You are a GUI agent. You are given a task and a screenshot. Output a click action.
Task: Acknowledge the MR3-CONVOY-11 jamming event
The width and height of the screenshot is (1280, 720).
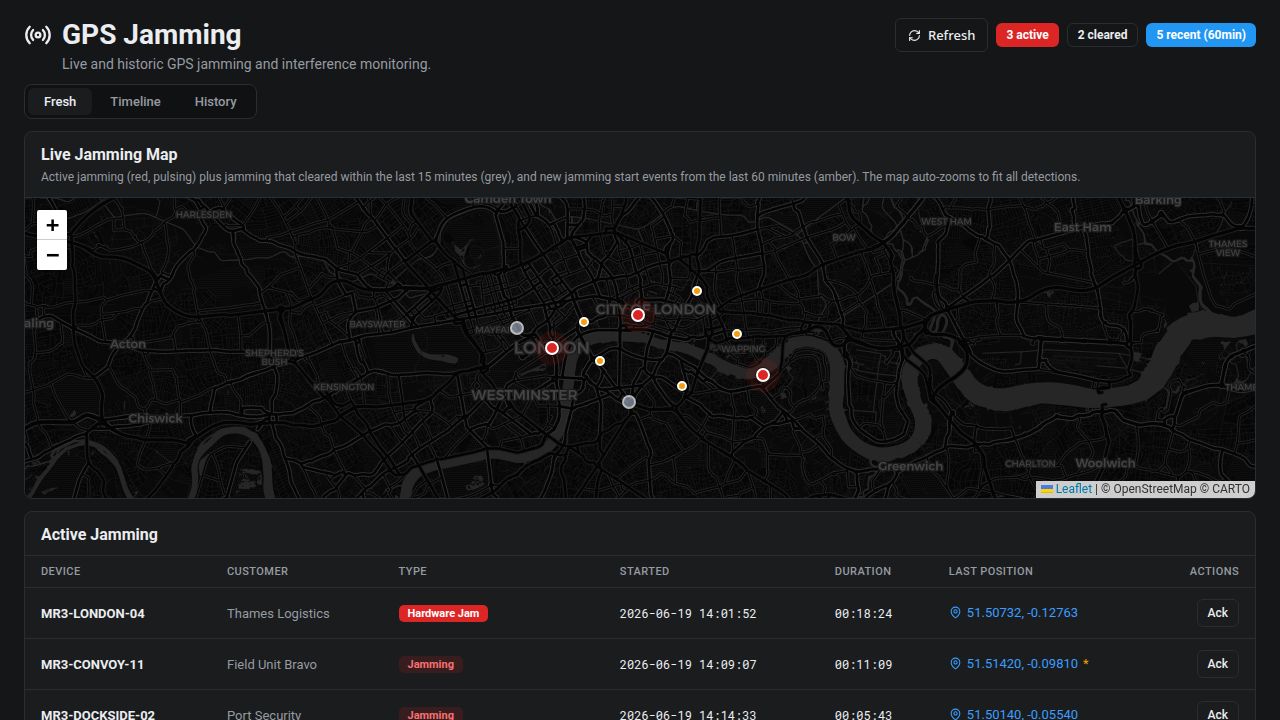point(1217,664)
